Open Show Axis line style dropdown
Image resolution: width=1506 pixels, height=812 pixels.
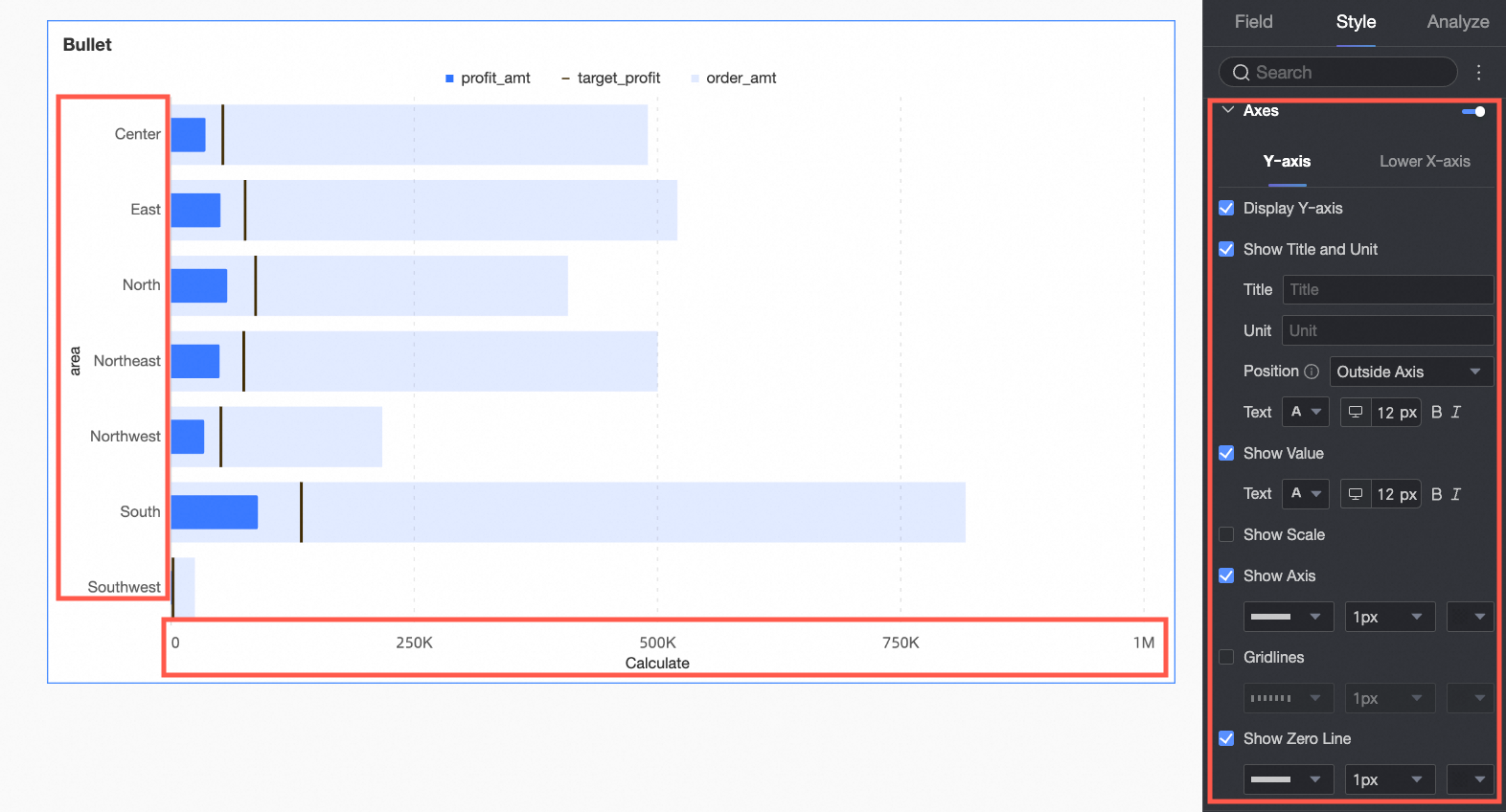[x=1289, y=617]
